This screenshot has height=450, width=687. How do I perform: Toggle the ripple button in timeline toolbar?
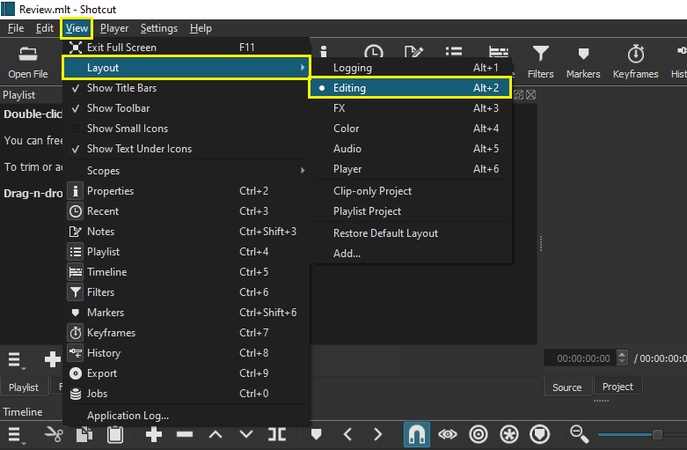point(478,435)
